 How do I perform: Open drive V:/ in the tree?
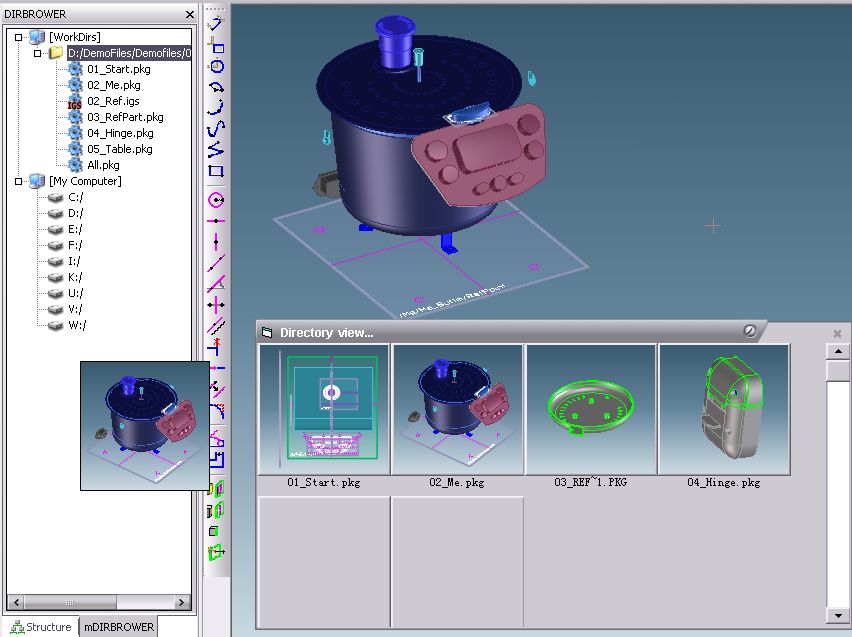76,309
